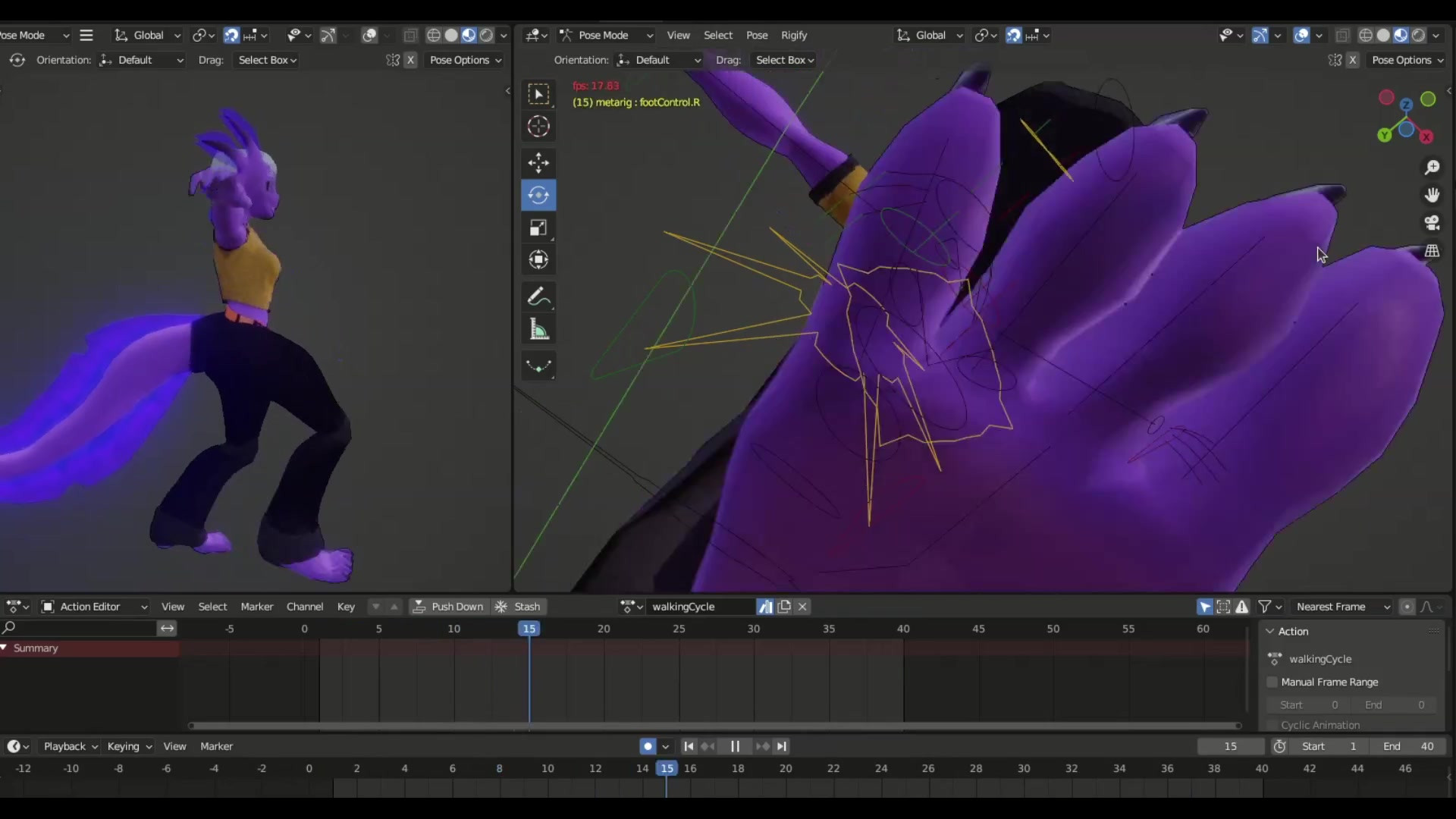Enable Cyclic Animation checkbox
The image size is (1456, 819).
coord(1272,725)
